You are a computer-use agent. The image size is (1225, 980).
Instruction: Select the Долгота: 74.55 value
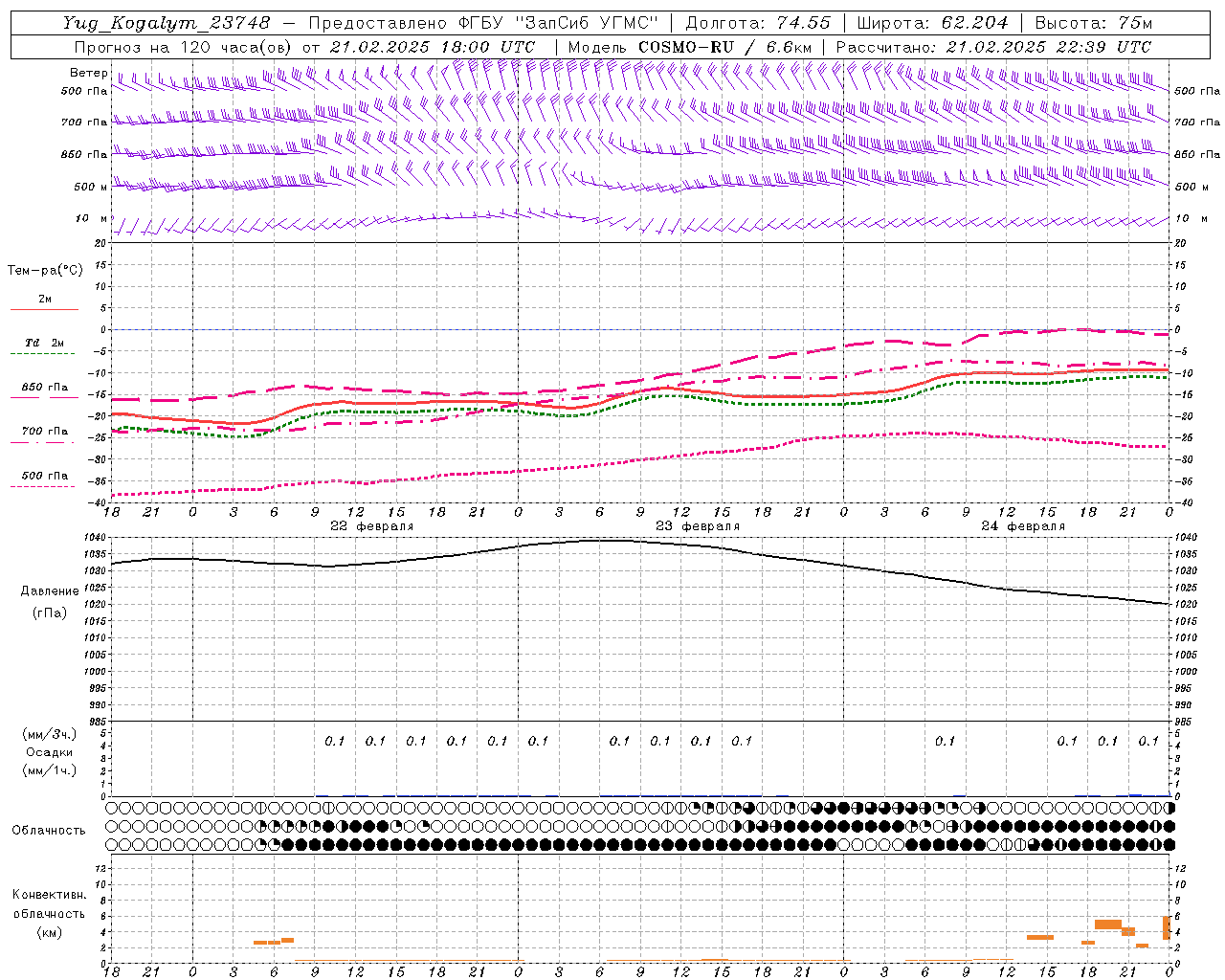[758, 22]
